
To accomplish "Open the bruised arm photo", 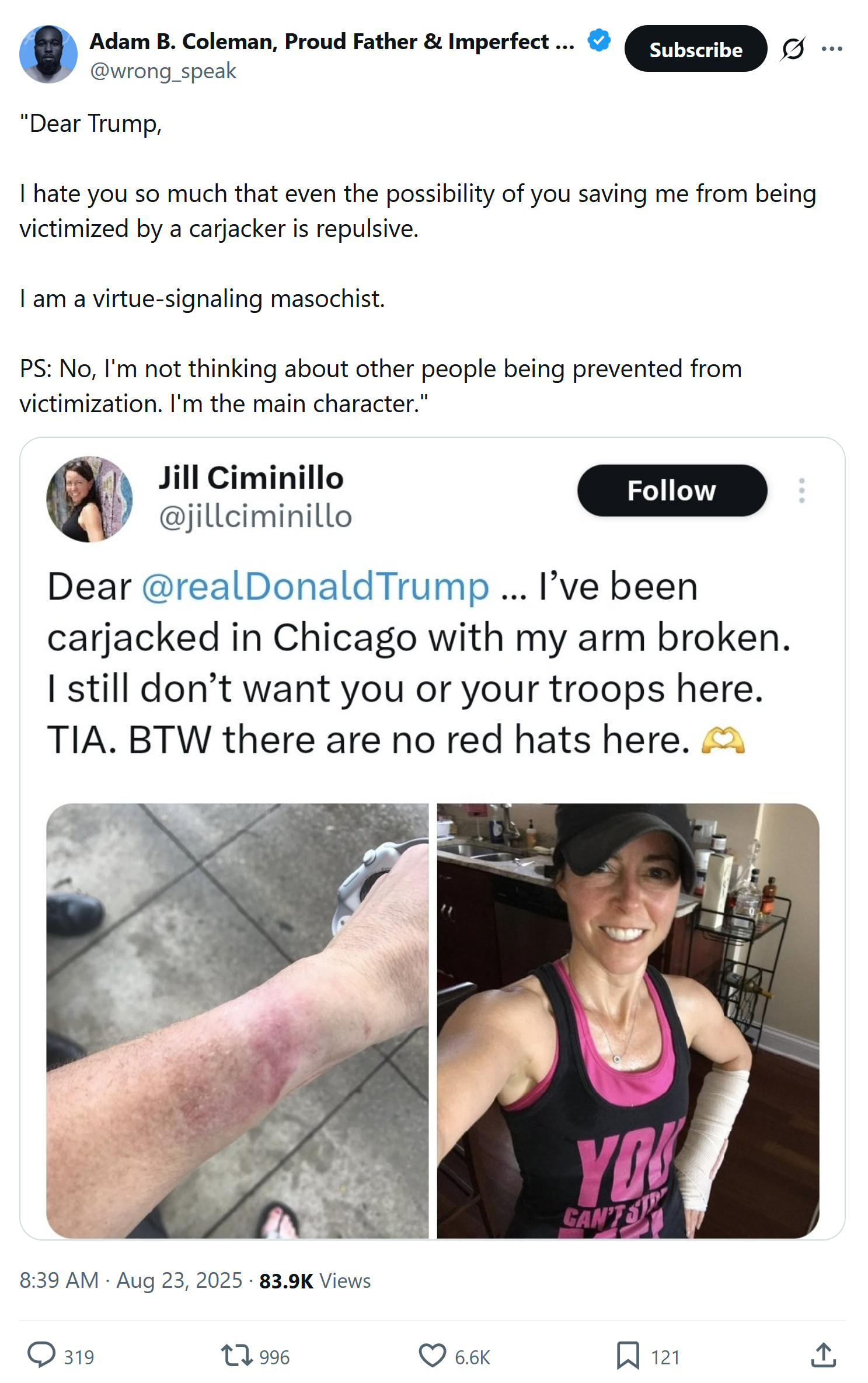I will click(237, 1020).
